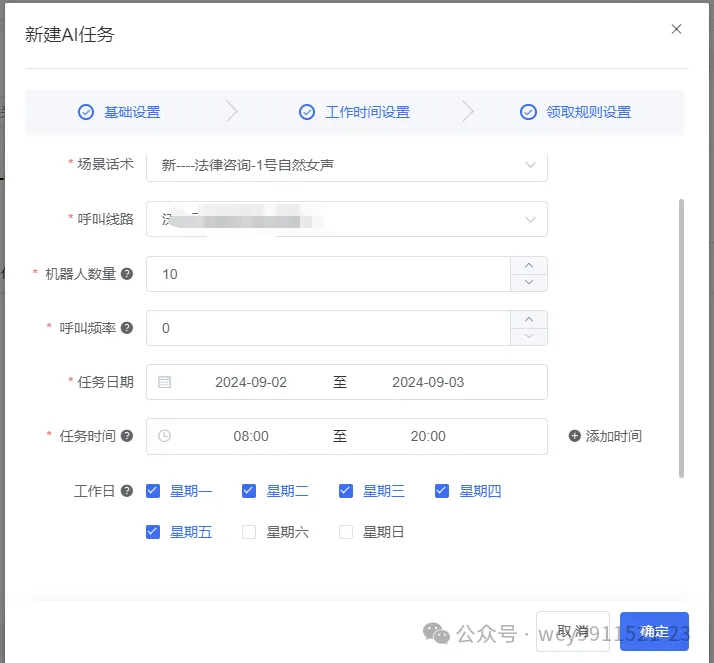The height and width of the screenshot is (663, 714).
Task: Click the clock icon in 任务时间
Action: click(164, 436)
